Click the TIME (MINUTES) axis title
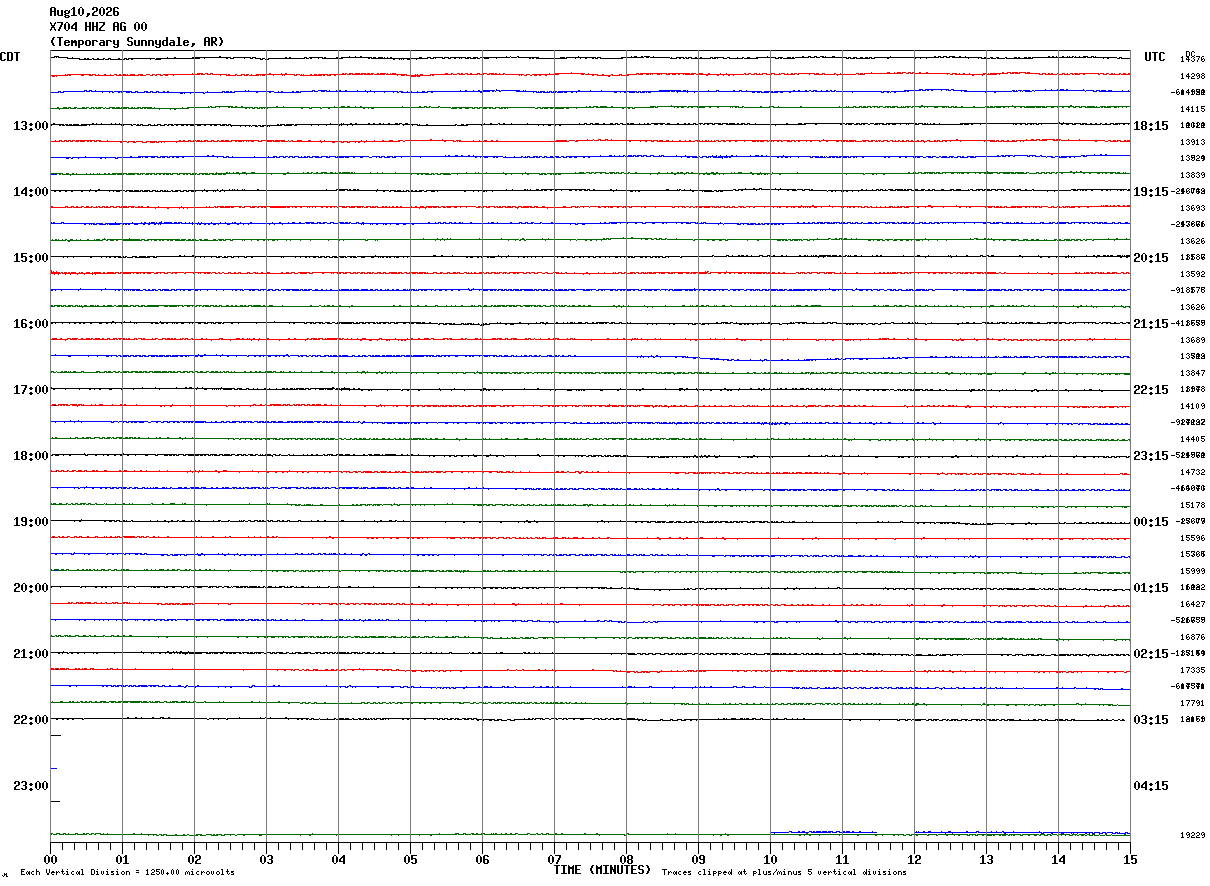 coord(602,870)
